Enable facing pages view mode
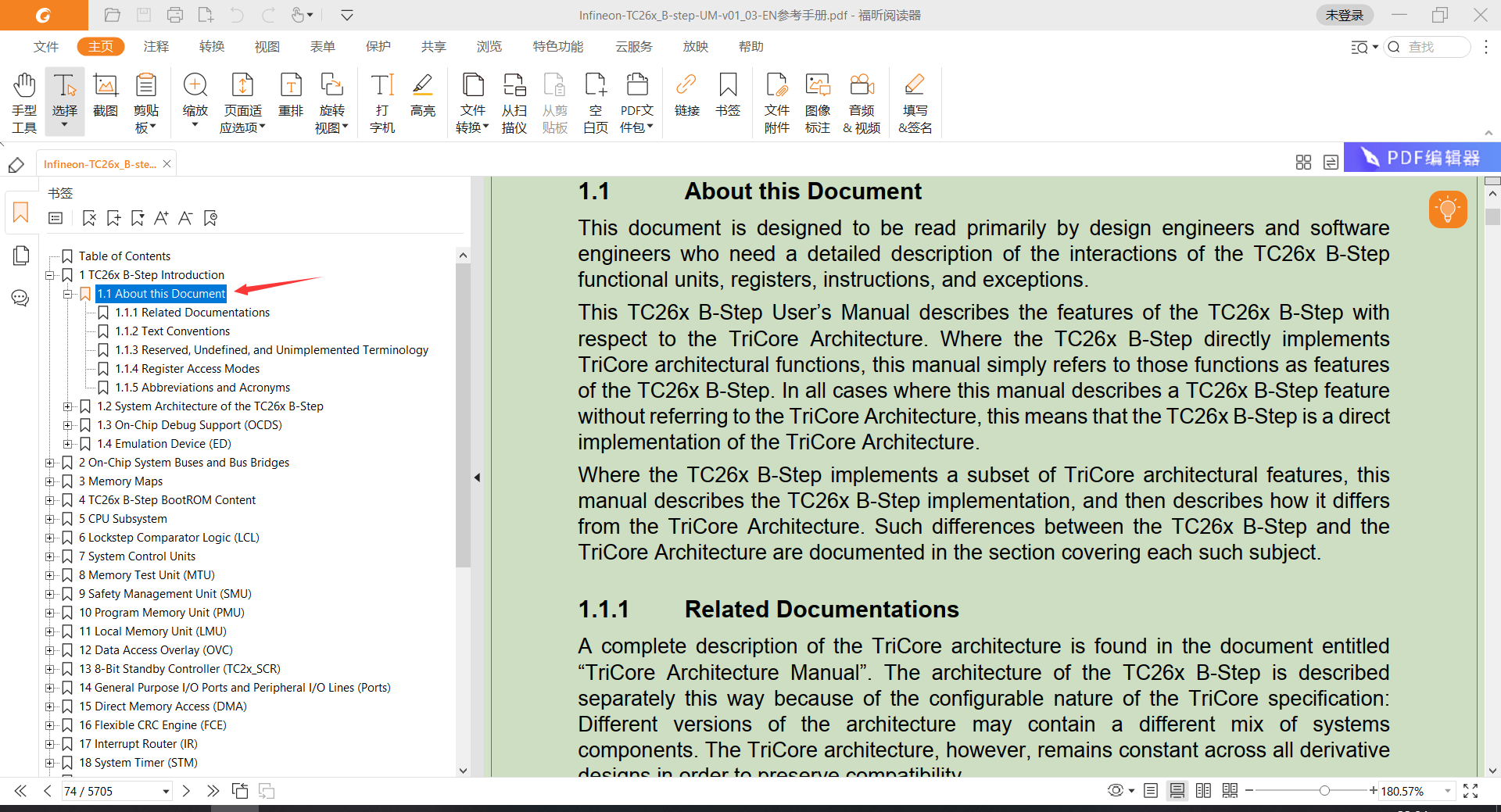The width and height of the screenshot is (1501, 812). [x=1203, y=791]
